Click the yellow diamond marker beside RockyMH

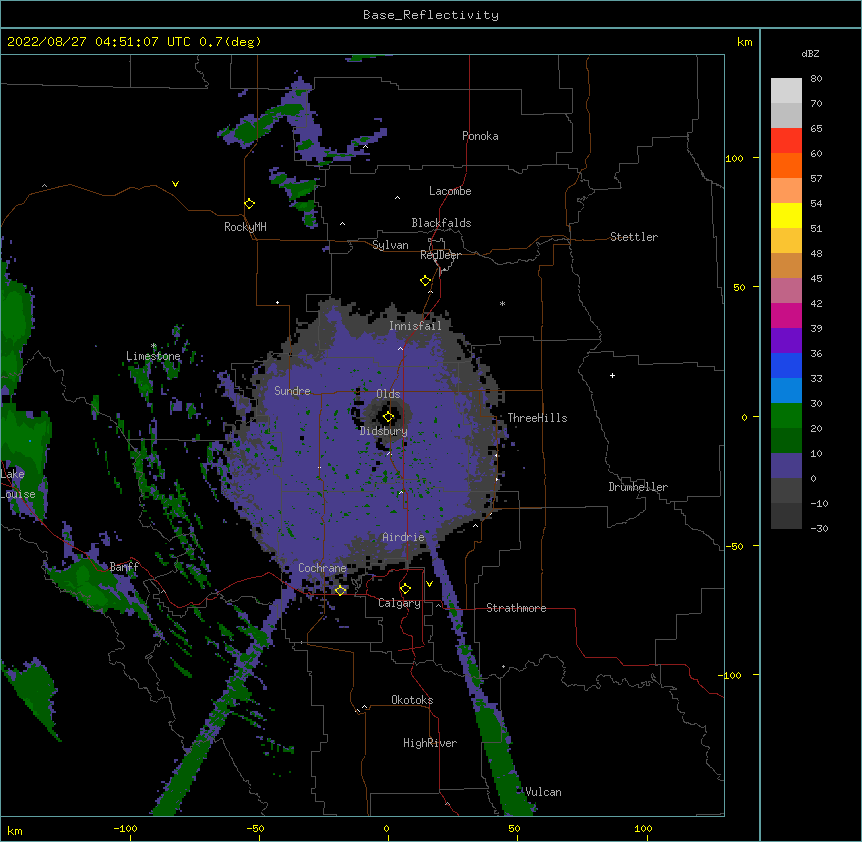[250, 204]
